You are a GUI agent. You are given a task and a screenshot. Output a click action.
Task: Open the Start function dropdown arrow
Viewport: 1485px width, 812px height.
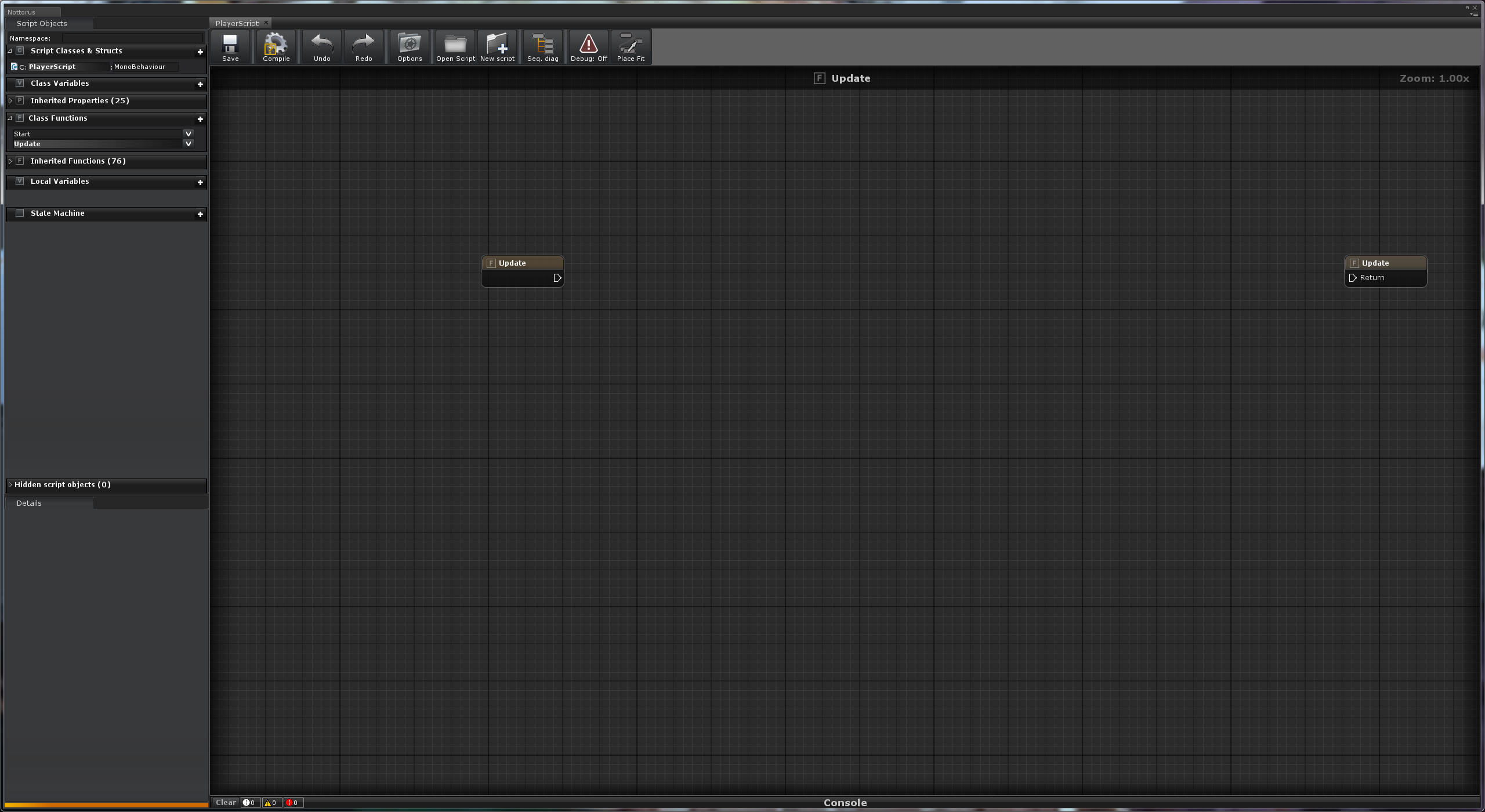(188, 133)
